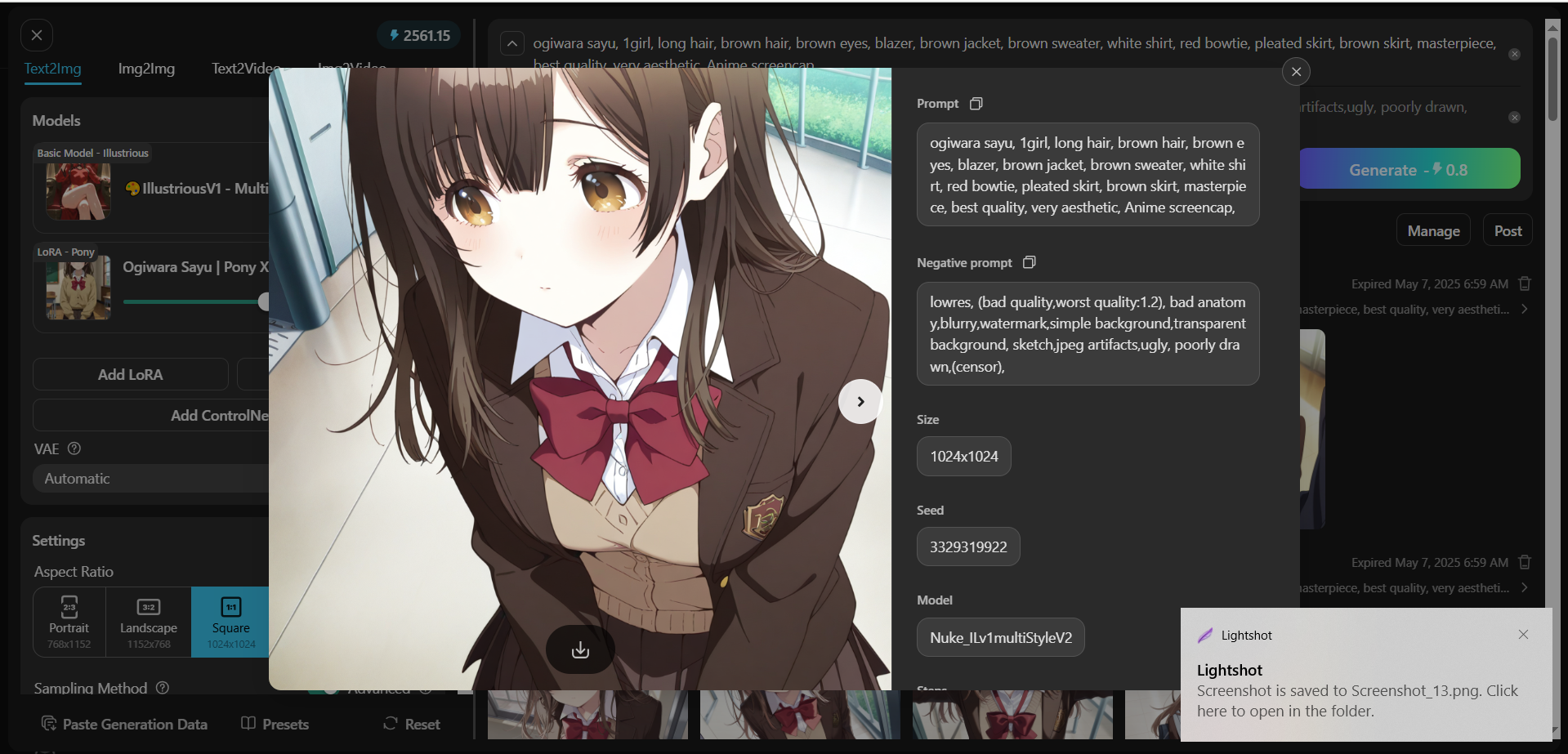This screenshot has width=1568, height=754.
Task: Click the size value 1024x1024 in details
Action: [x=964, y=457]
